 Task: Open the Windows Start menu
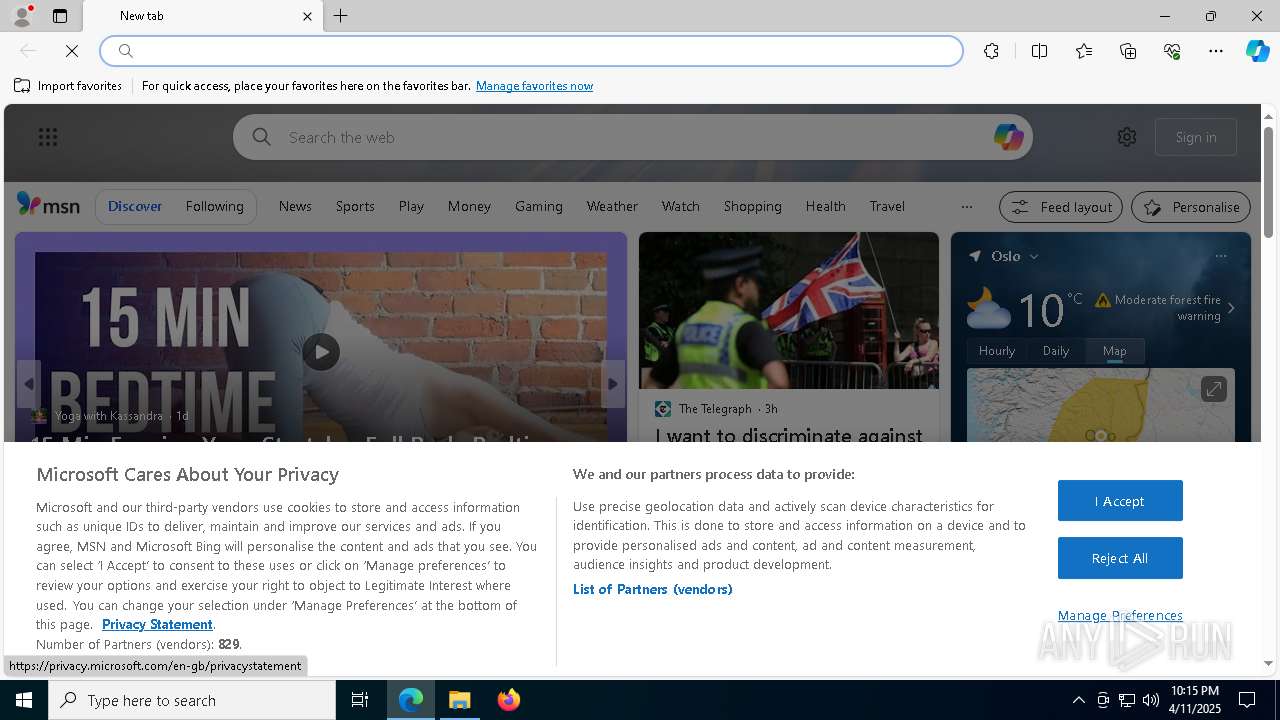[24, 700]
